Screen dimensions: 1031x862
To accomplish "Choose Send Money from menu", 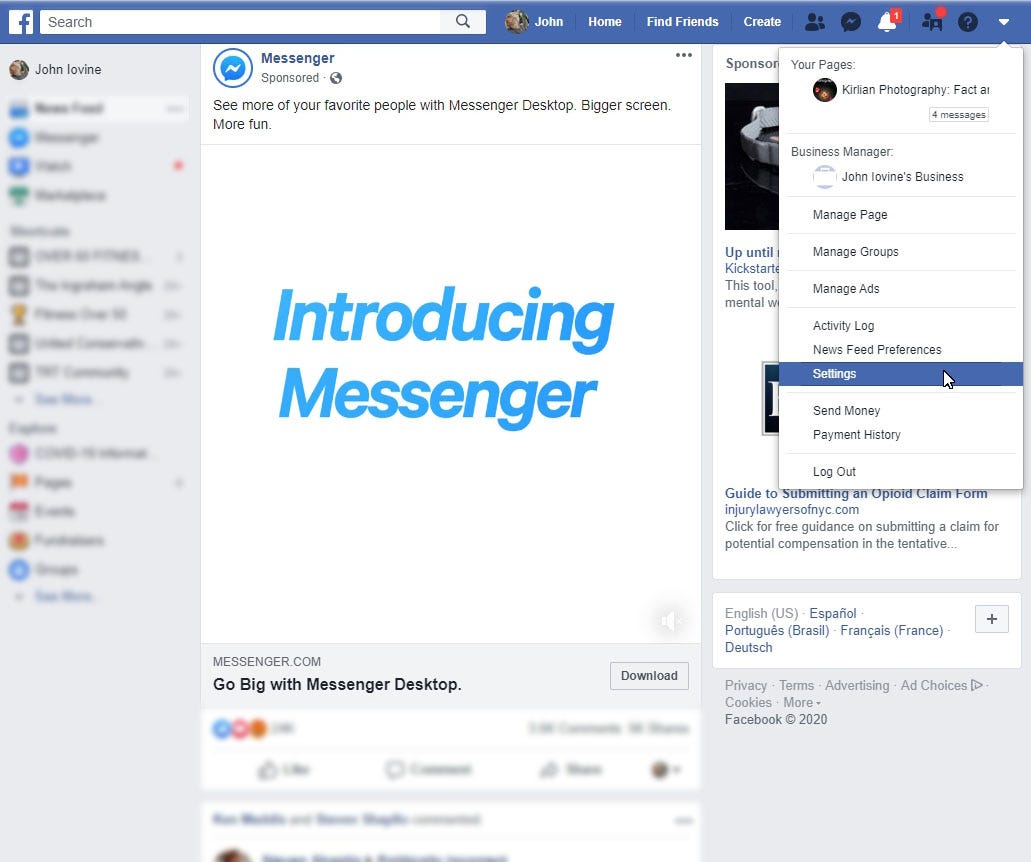I will click(846, 411).
